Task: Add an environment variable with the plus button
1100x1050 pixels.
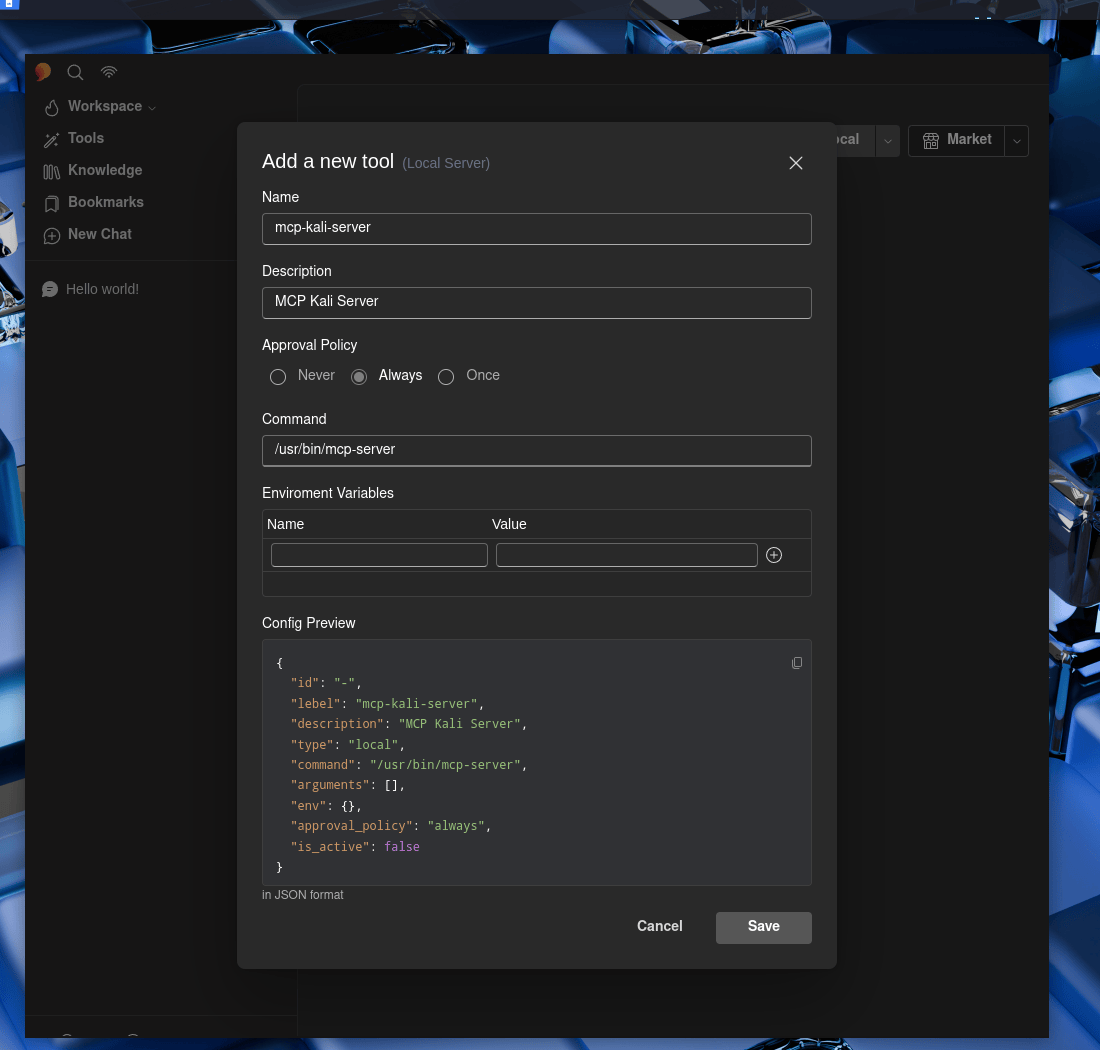Action: coord(773,555)
